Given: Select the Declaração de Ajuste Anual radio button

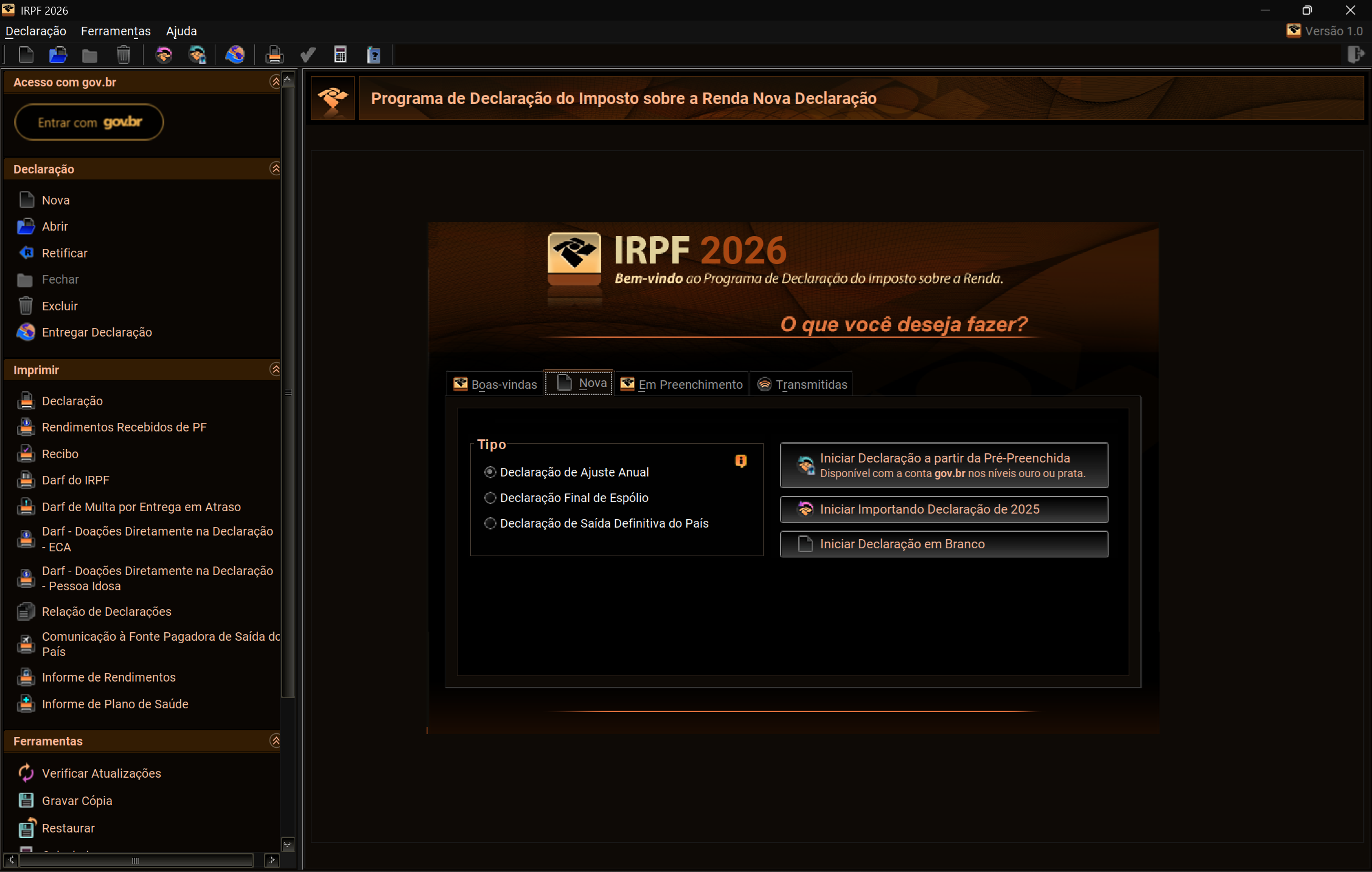Looking at the screenshot, I should [x=490, y=472].
